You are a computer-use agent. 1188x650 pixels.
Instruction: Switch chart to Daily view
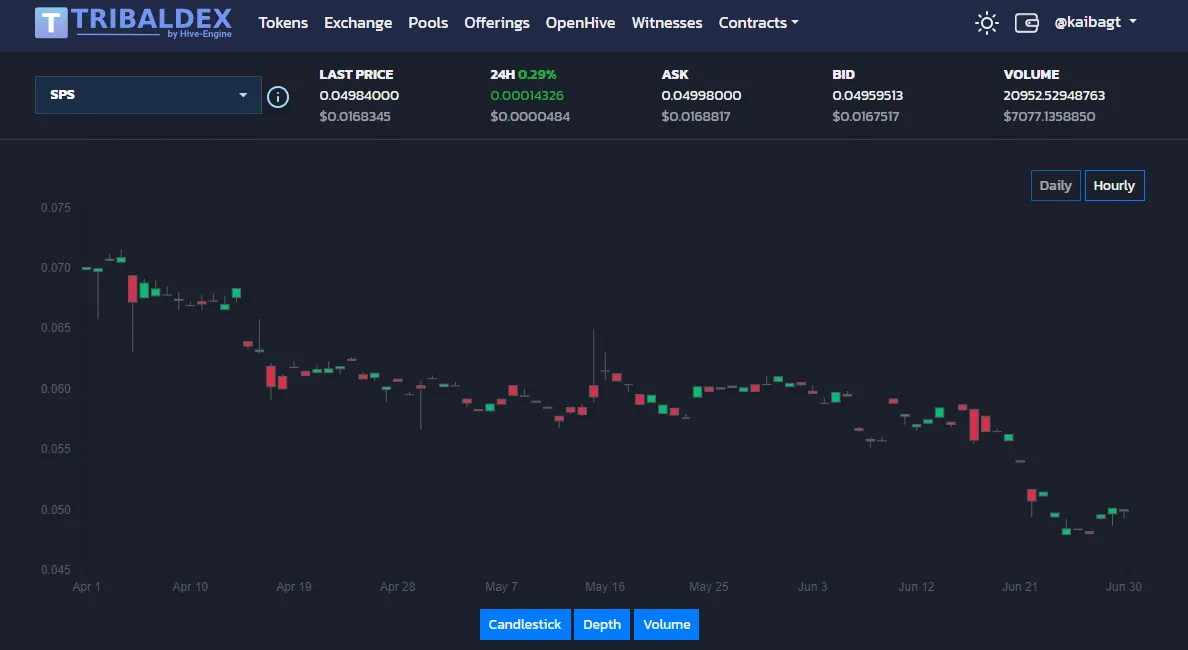click(x=1055, y=186)
